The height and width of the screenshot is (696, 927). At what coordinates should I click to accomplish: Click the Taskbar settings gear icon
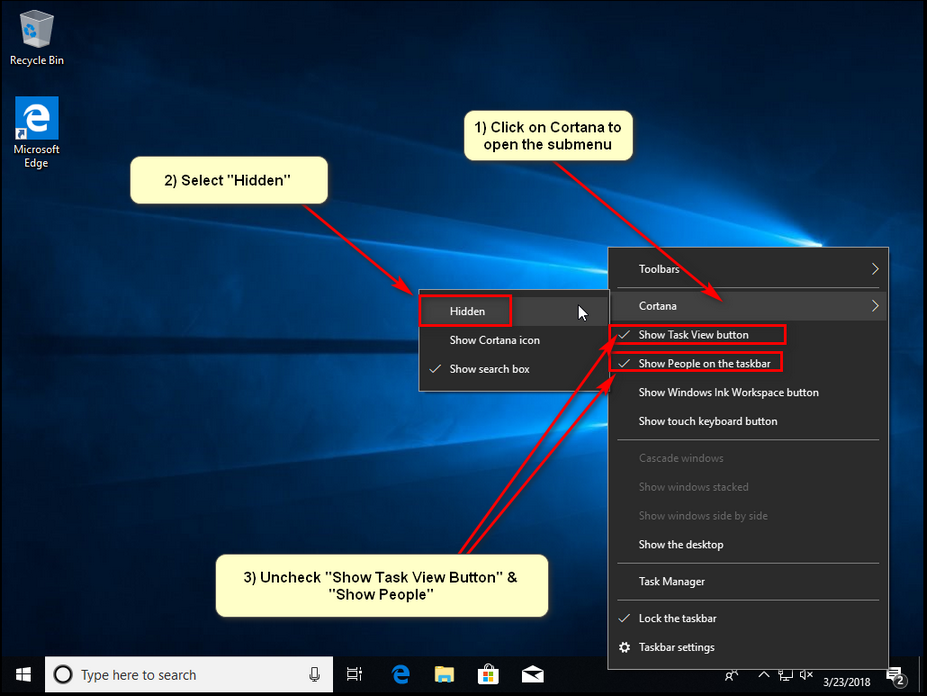pos(624,647)
